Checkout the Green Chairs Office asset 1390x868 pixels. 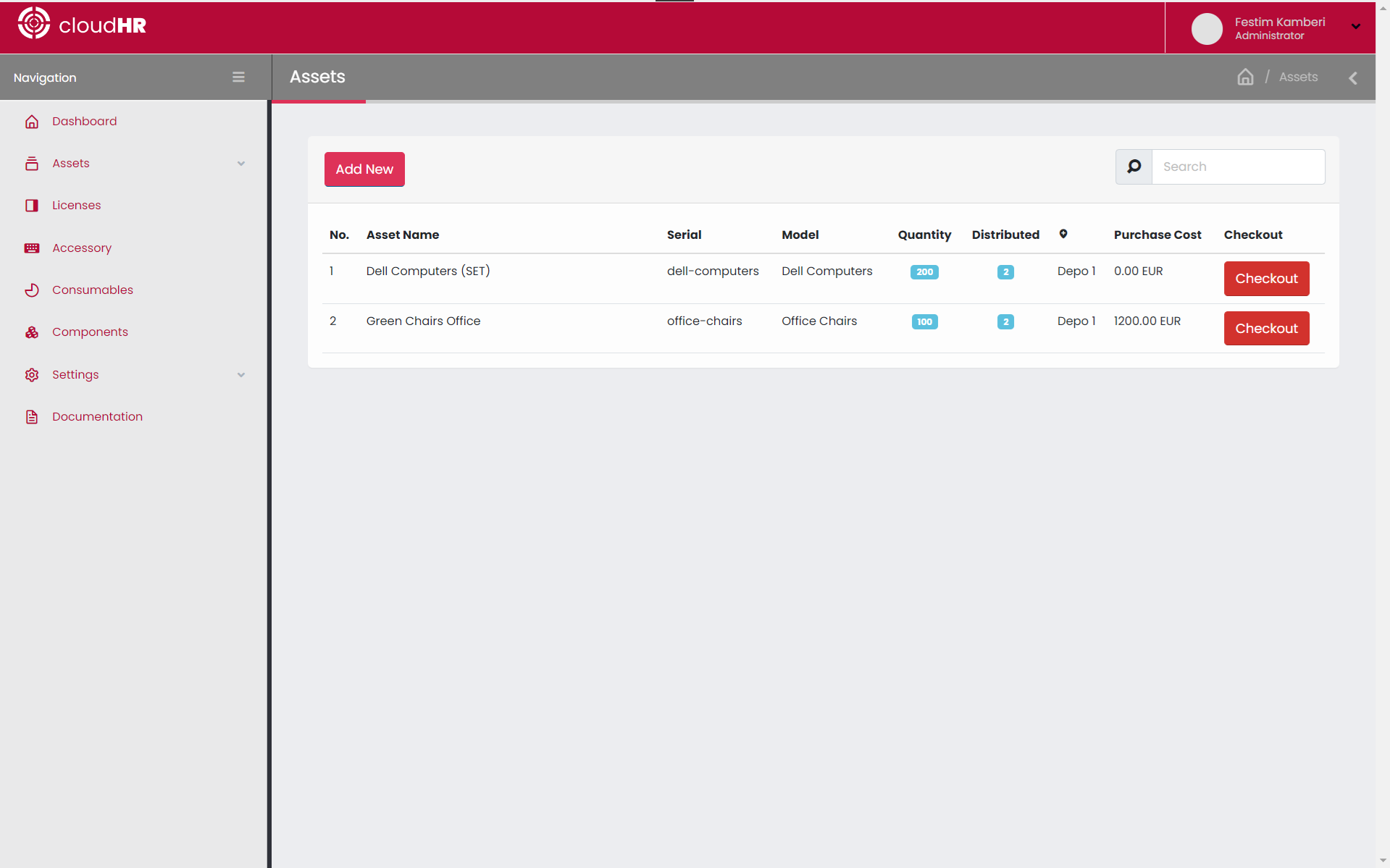point(1266,329)
